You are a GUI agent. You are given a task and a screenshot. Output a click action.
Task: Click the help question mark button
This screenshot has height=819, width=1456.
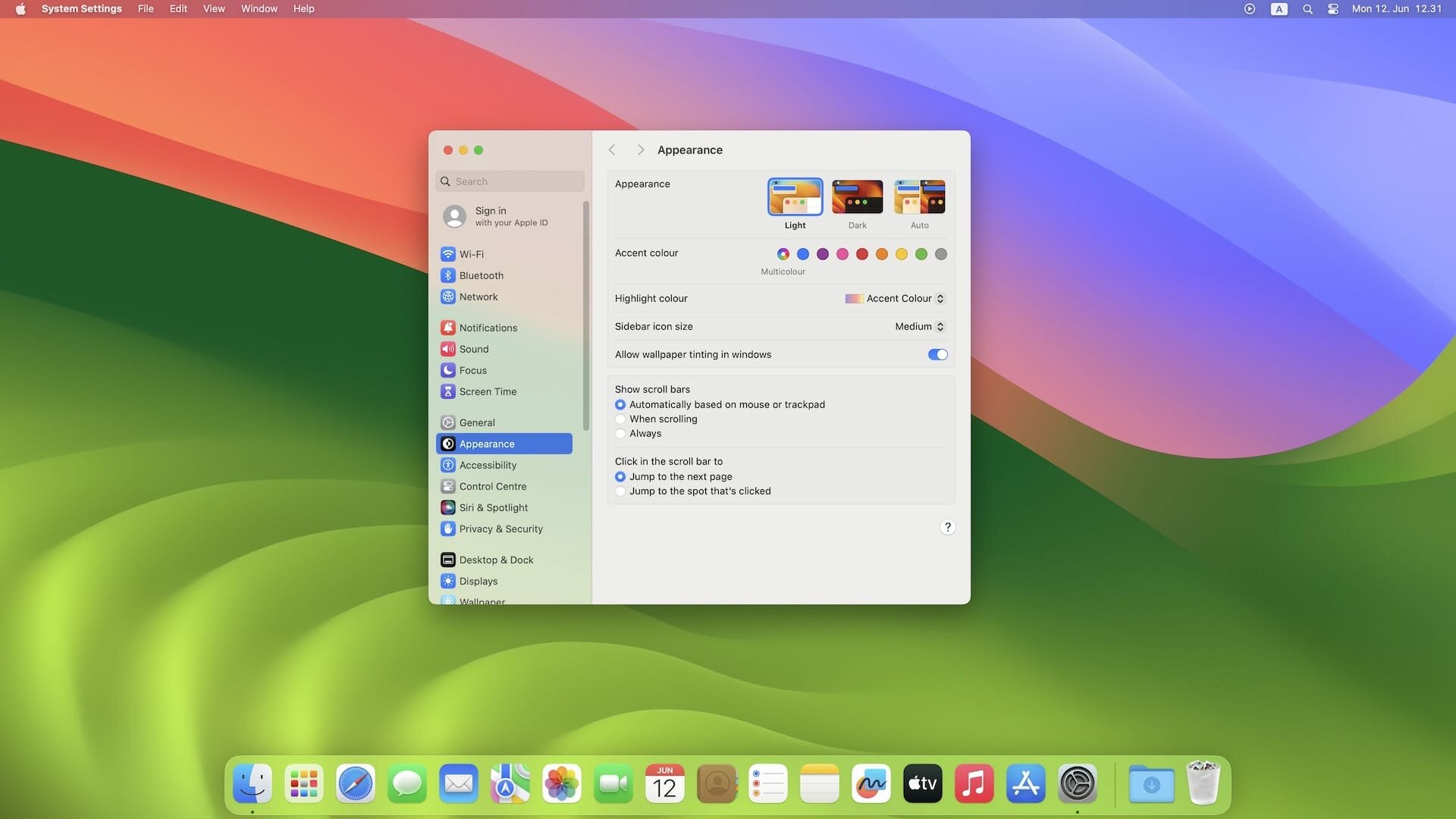click(x=947, y=527)
